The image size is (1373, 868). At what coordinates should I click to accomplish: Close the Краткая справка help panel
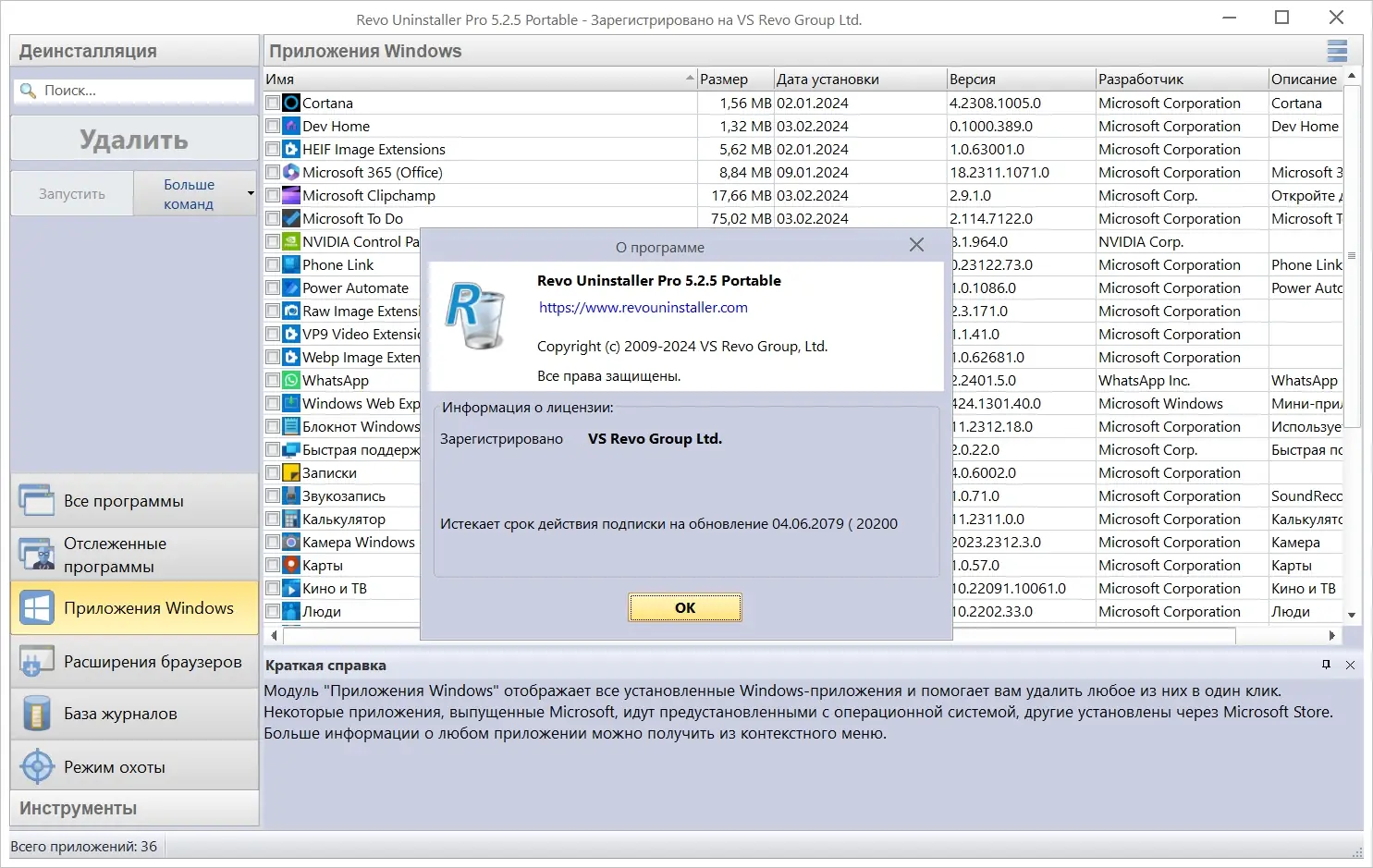point(1350,665)
